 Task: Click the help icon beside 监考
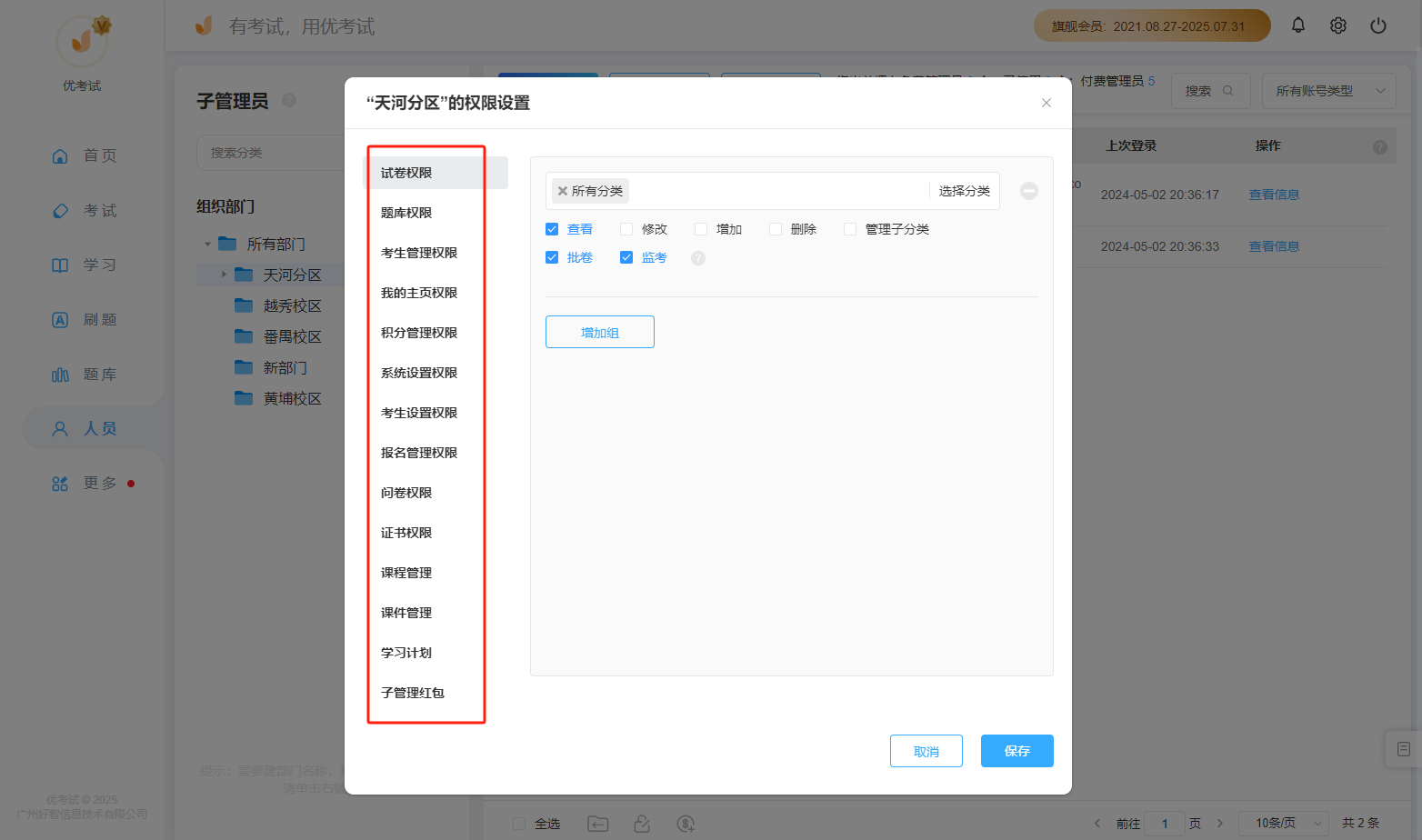(x=698, y=258)
